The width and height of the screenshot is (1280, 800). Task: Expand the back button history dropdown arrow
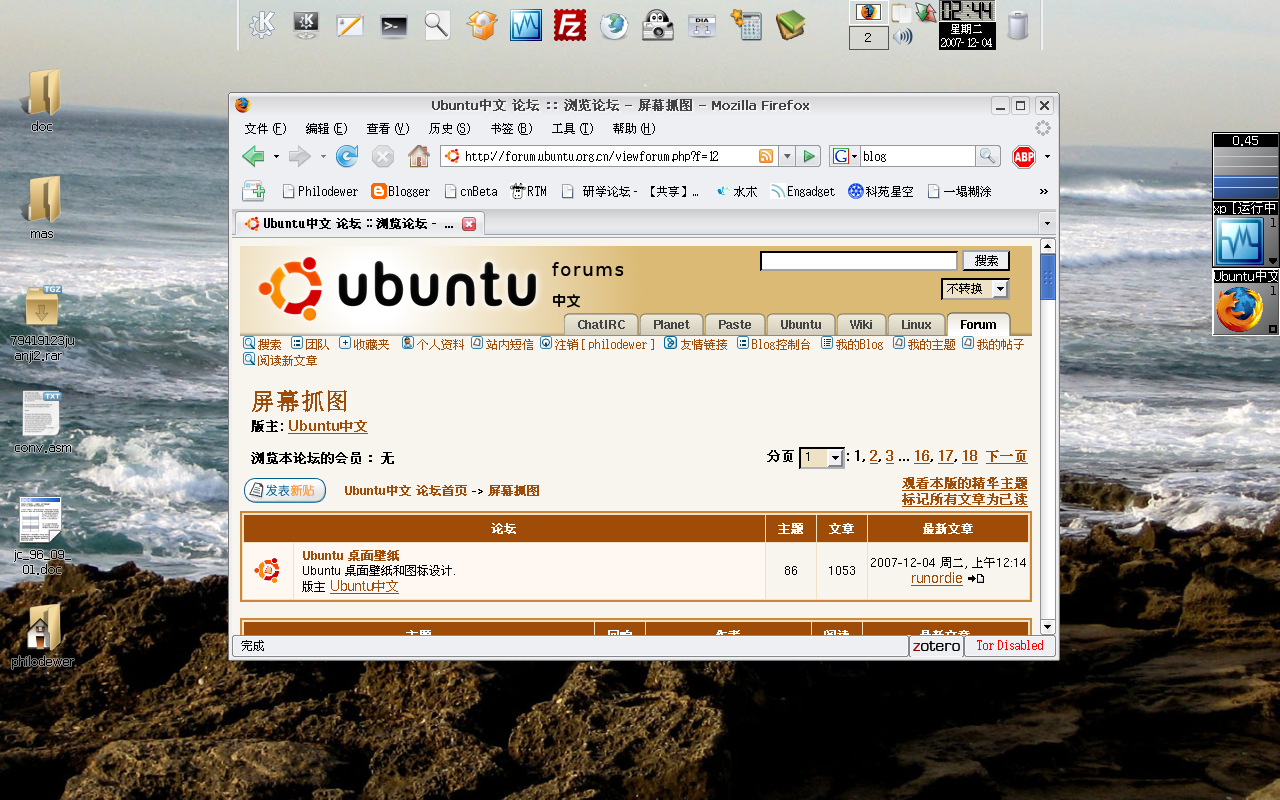276,157
